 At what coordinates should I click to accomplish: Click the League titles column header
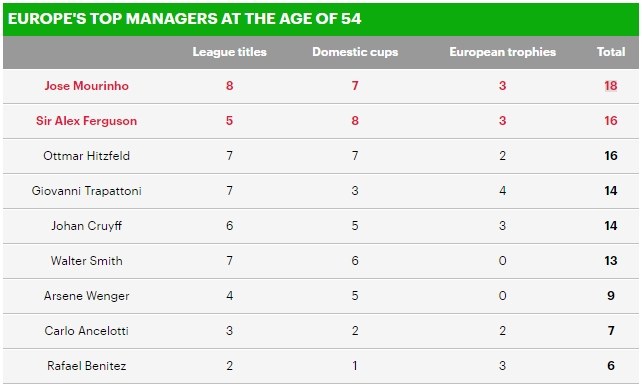pyautogui.click(x=229, y=52)
